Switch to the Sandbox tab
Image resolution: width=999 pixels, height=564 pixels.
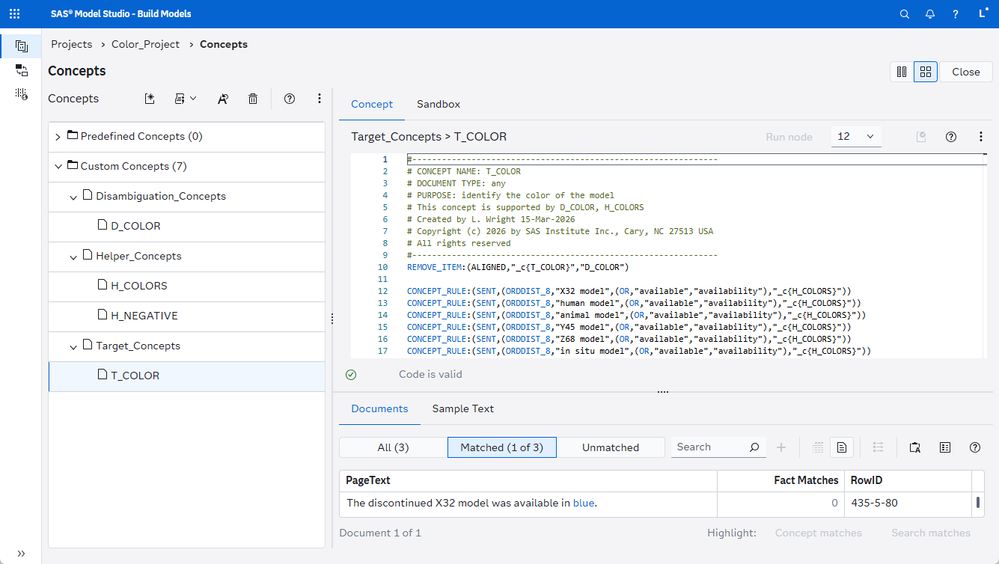[438, 104]
